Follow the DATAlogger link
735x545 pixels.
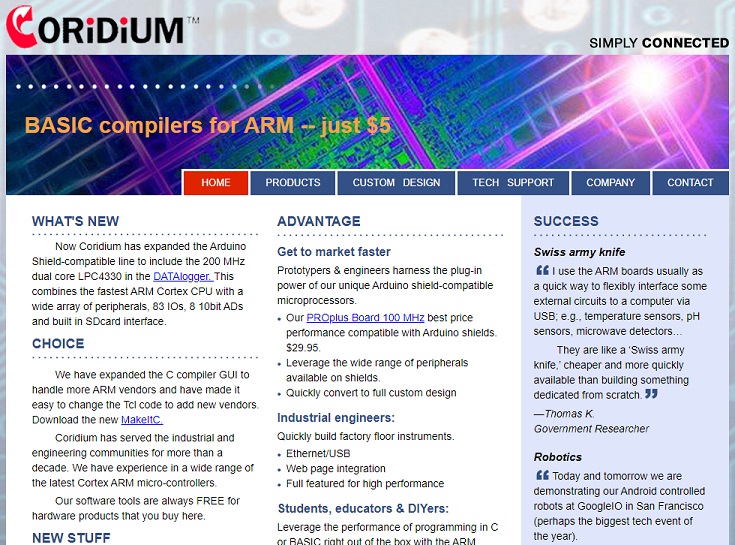pyautogui.click(x=182, y=276)
